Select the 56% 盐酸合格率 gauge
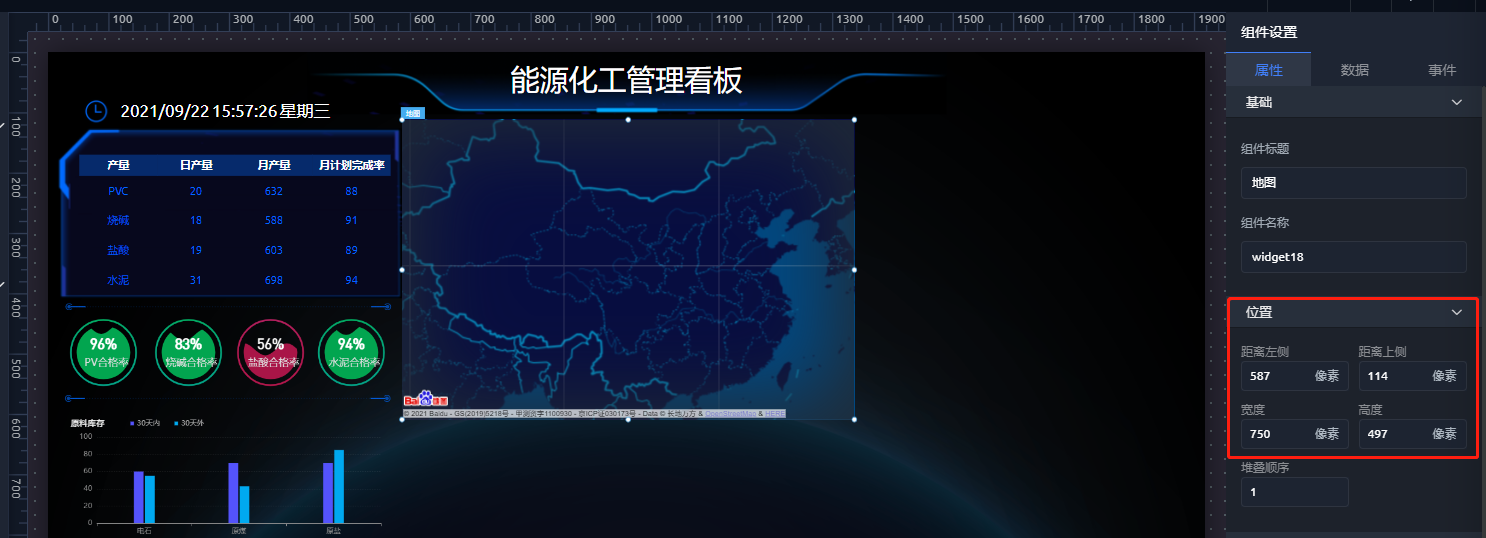Screen dimensions: 1486x538 pos(270,352)
